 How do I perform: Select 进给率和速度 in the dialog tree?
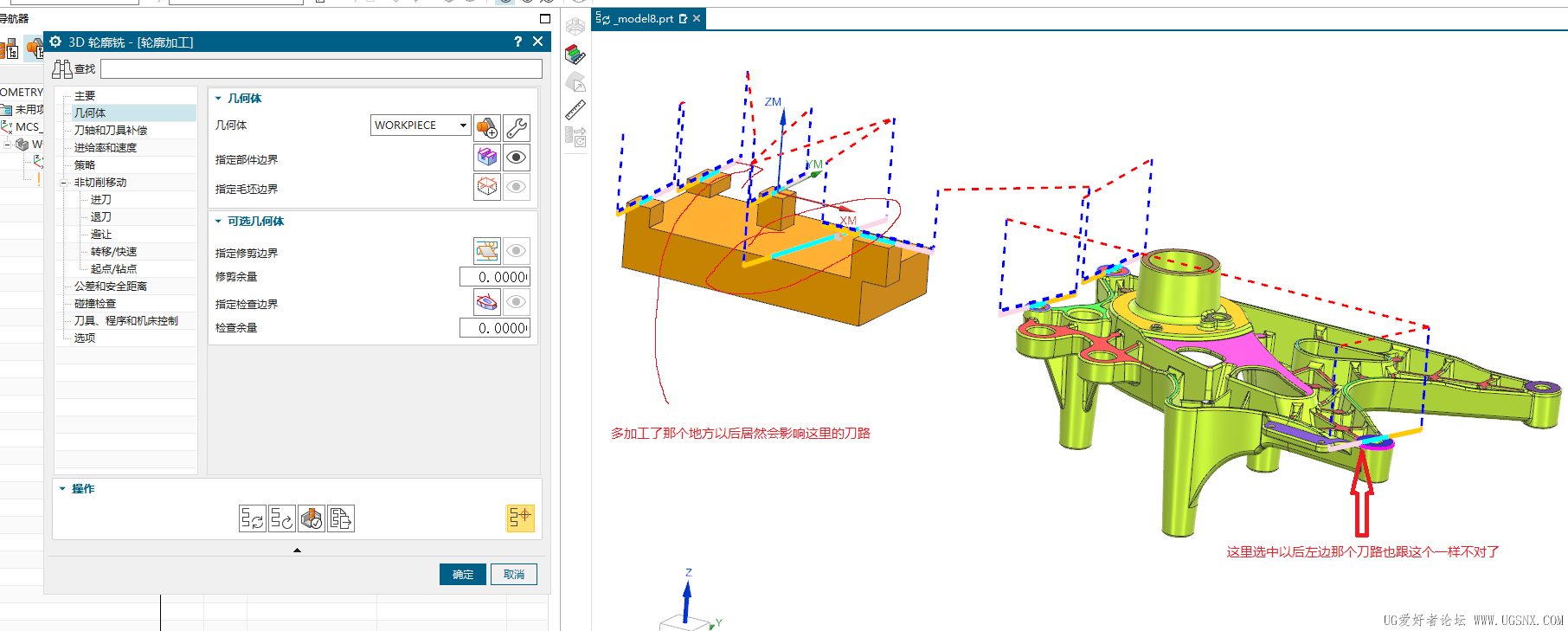click(x=106, y=148)
